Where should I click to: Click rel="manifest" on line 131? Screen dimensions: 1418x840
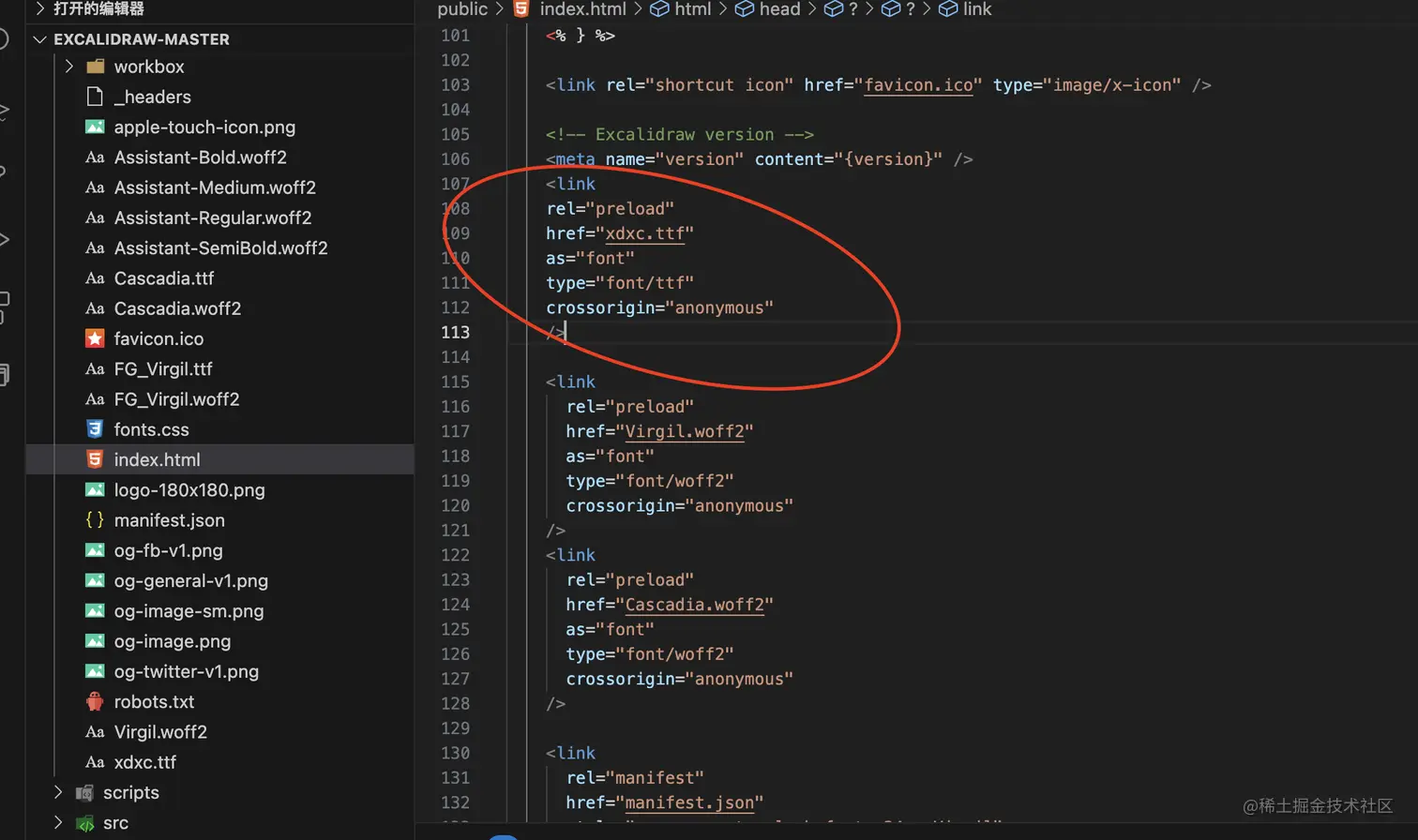(x=635, y=778)
